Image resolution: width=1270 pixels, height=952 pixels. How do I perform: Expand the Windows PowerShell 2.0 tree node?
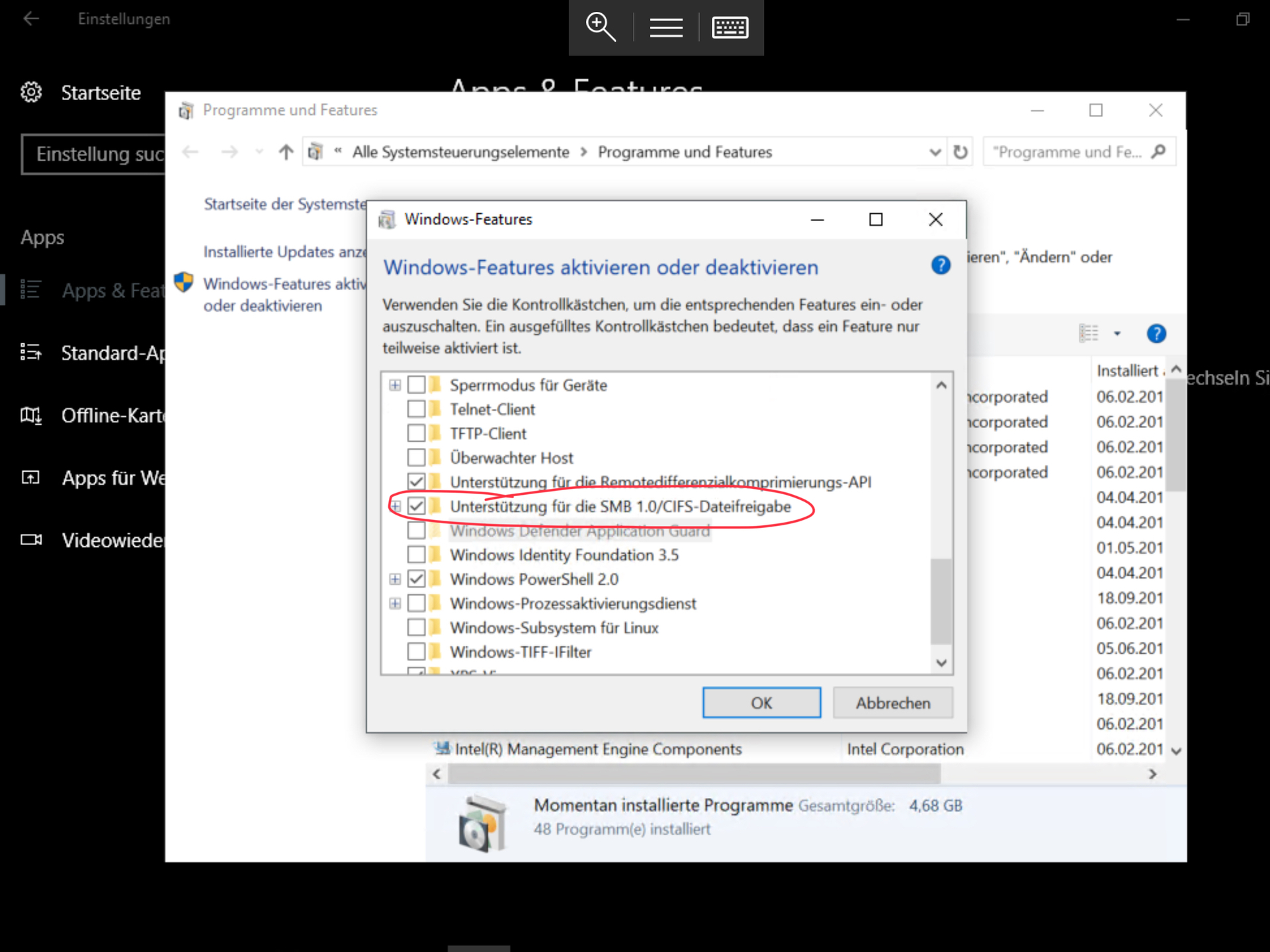pos(395,579)
